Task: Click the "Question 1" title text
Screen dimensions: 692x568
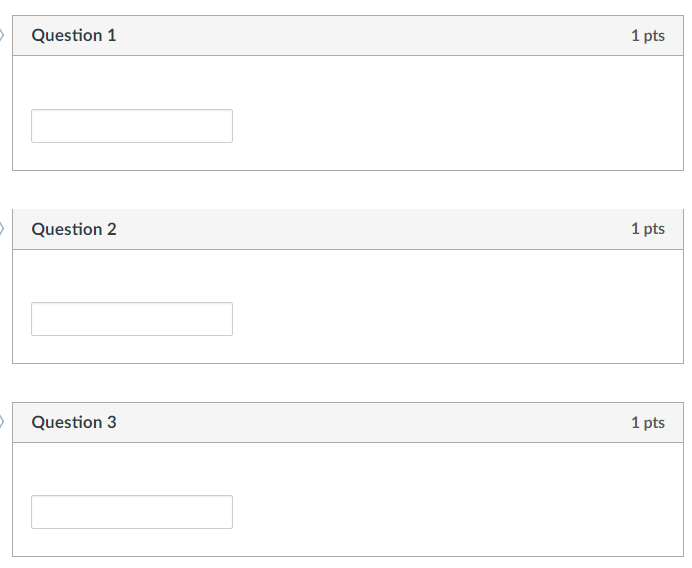Action: point(74,36)
